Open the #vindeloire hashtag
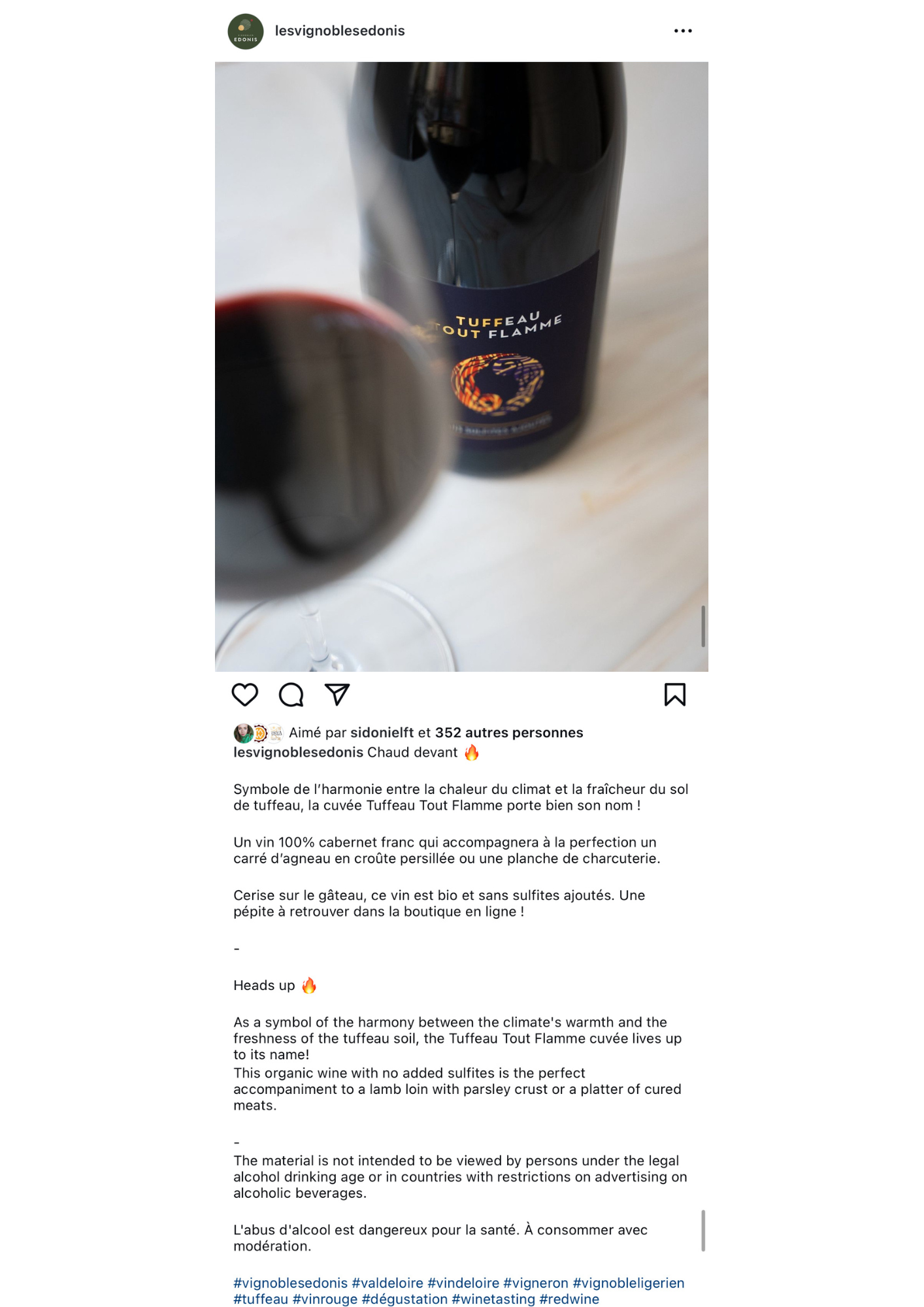 [x=463, y=1283]
